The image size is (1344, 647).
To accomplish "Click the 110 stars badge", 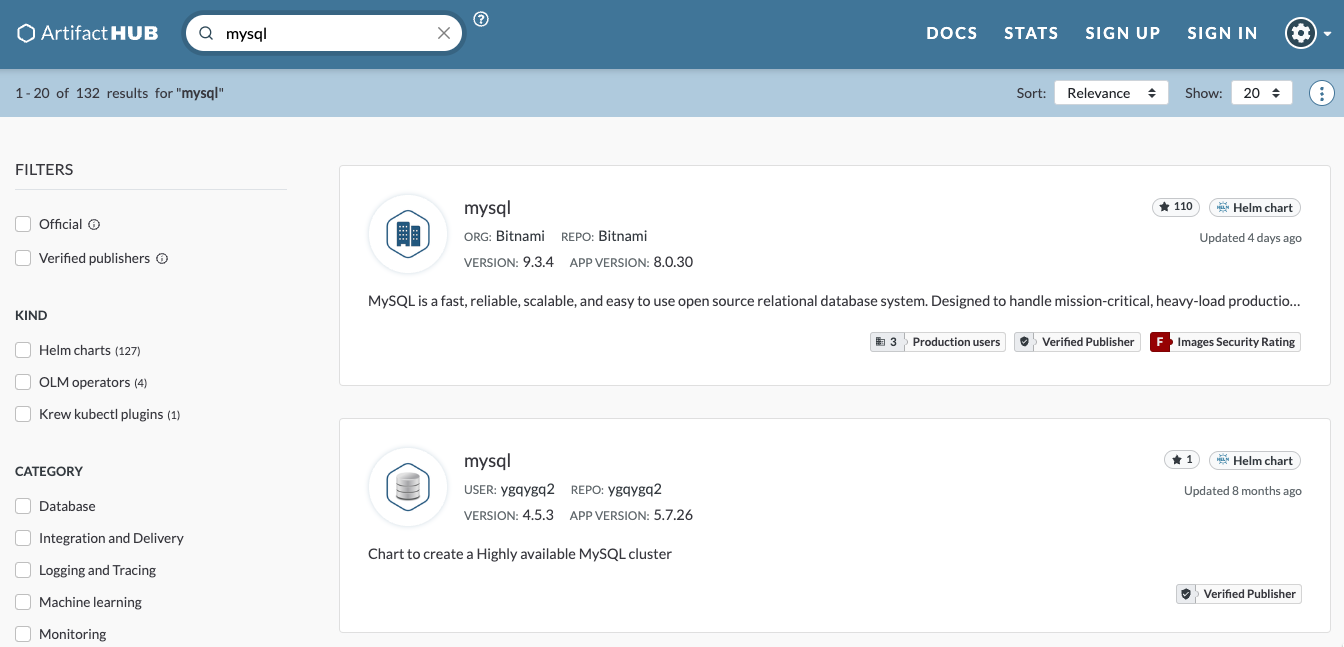I will pos(1176,207).
